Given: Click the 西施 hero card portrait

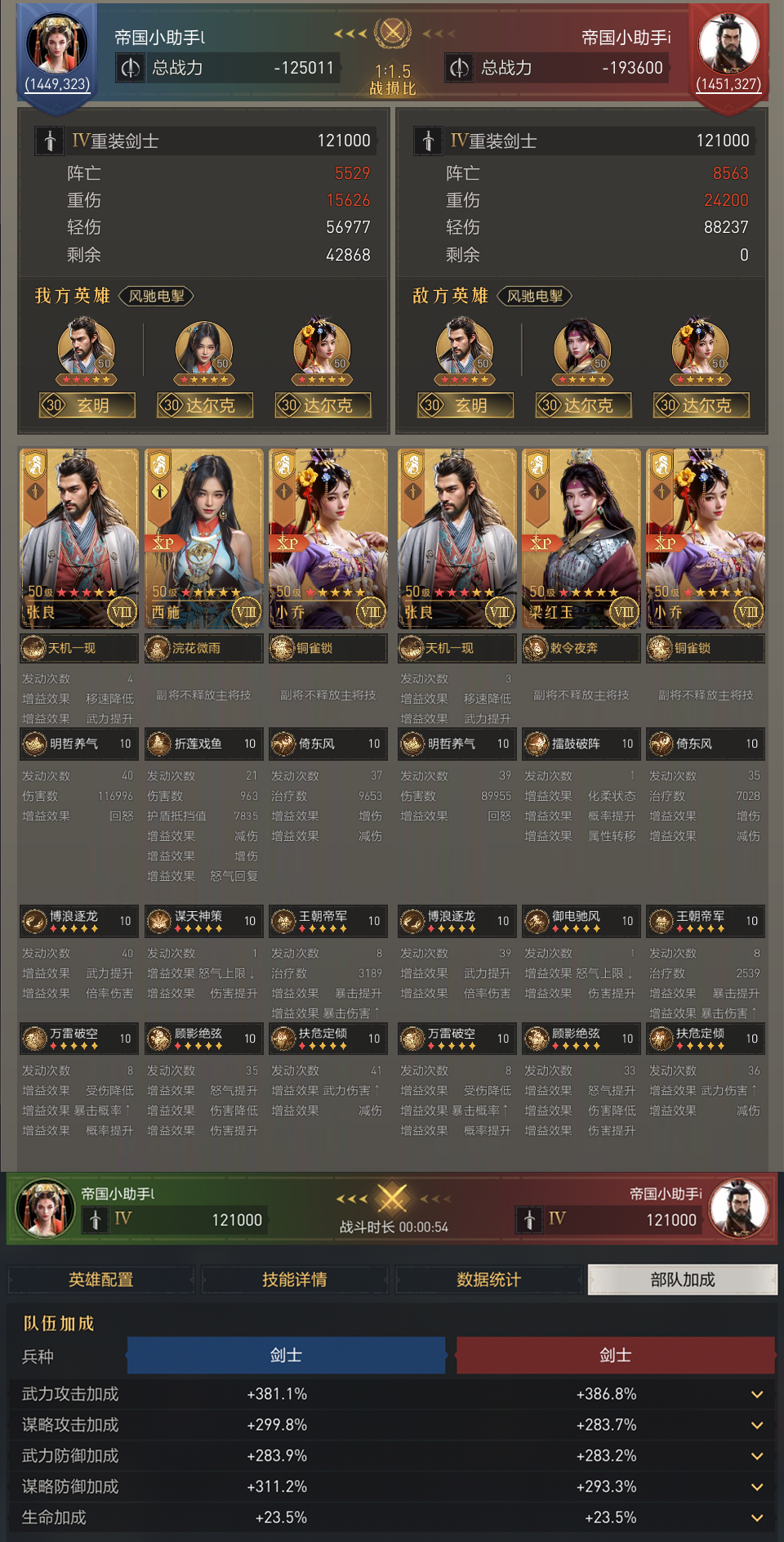Looking at the screenshot, I should (x=204, y=539).
